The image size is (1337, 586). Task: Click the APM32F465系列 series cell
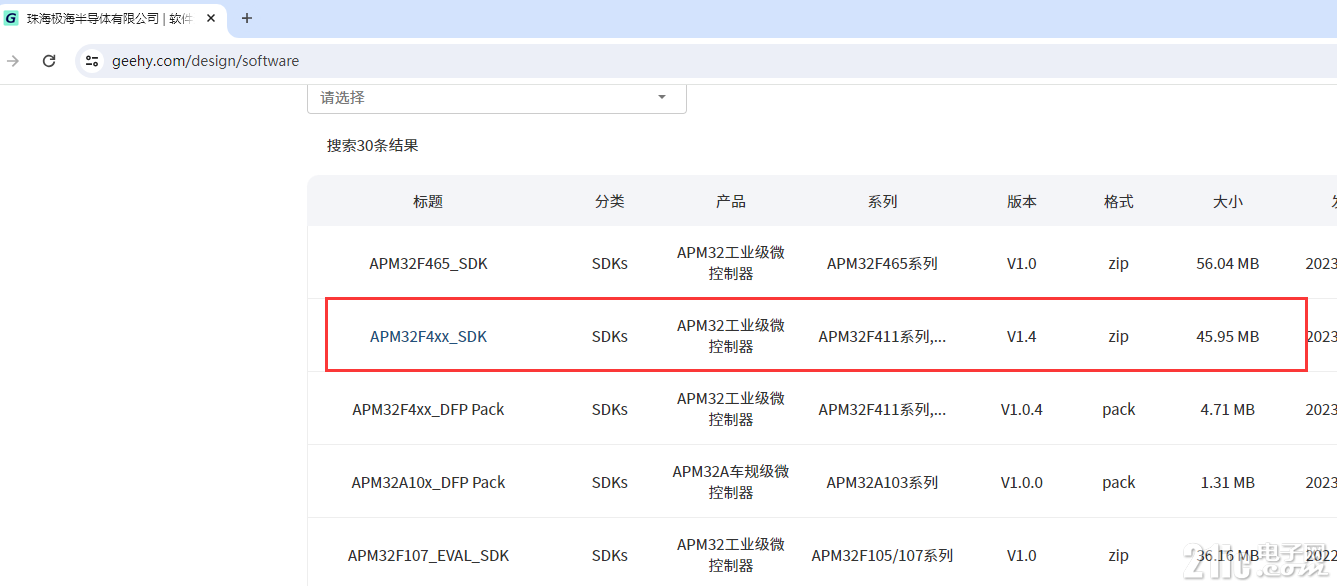click(883, 264)
